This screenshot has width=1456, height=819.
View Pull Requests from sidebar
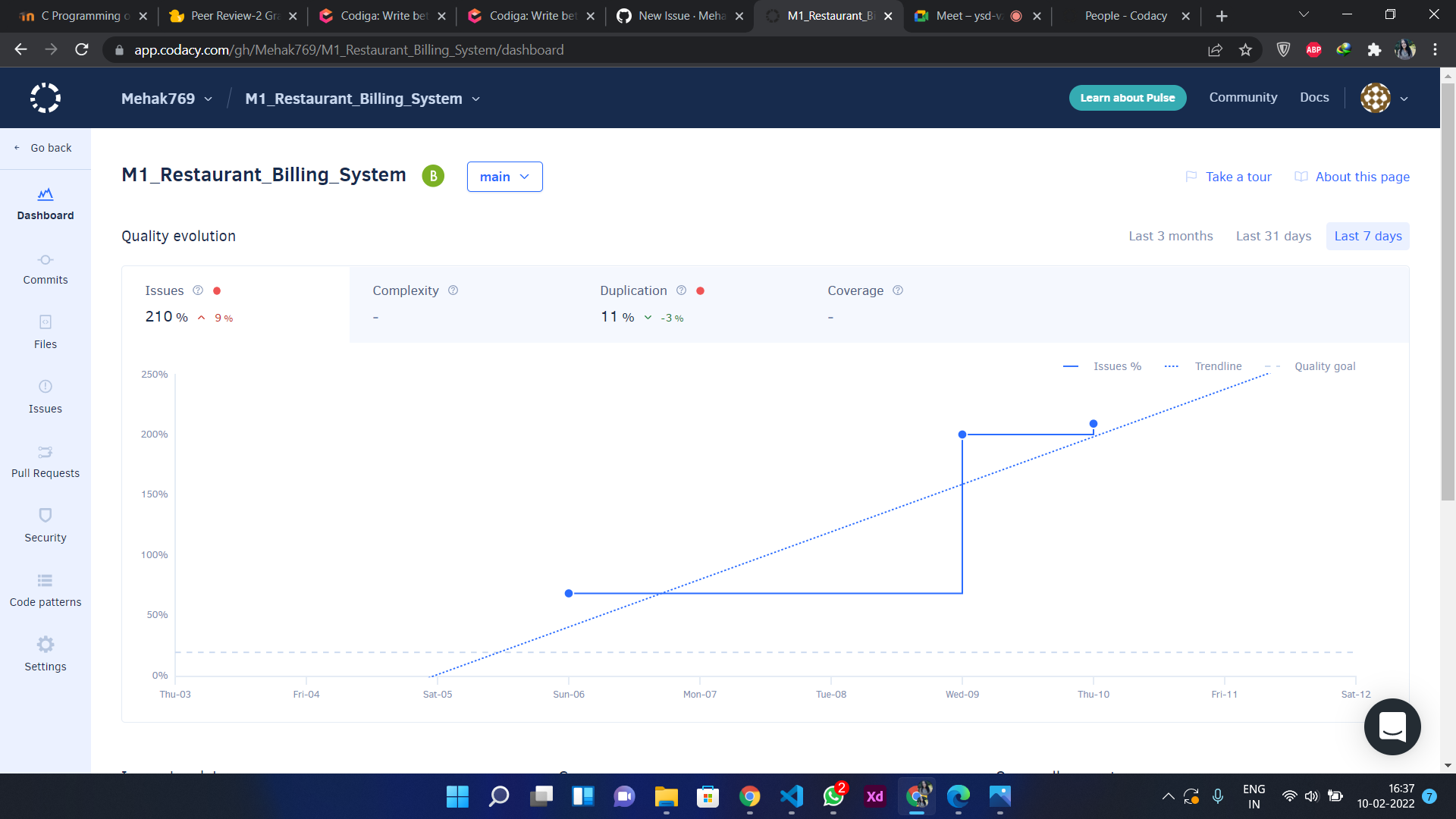[45, 463]
